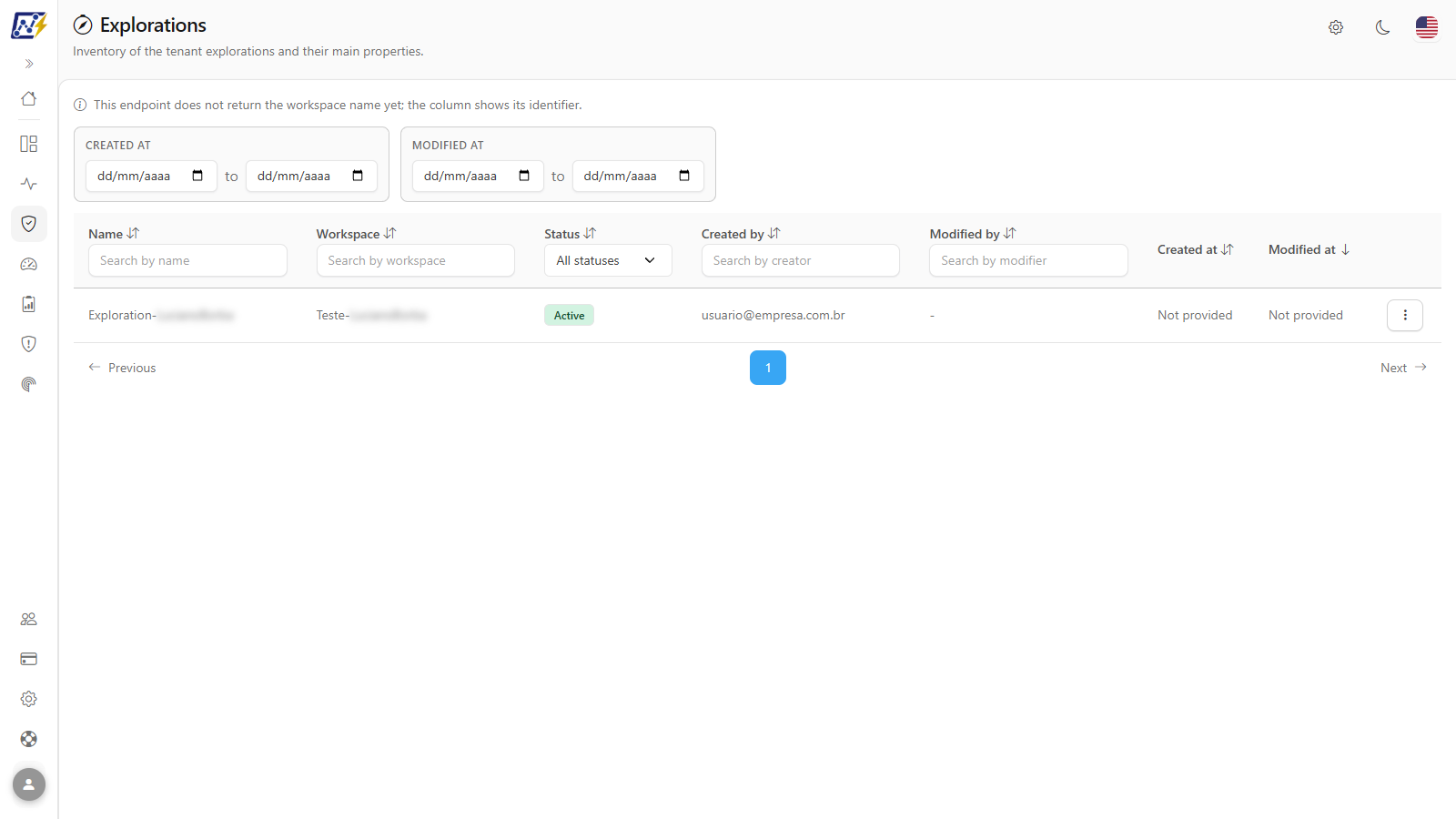Sort by the Modified at column
The image size is (1456, 819).
1309,249
